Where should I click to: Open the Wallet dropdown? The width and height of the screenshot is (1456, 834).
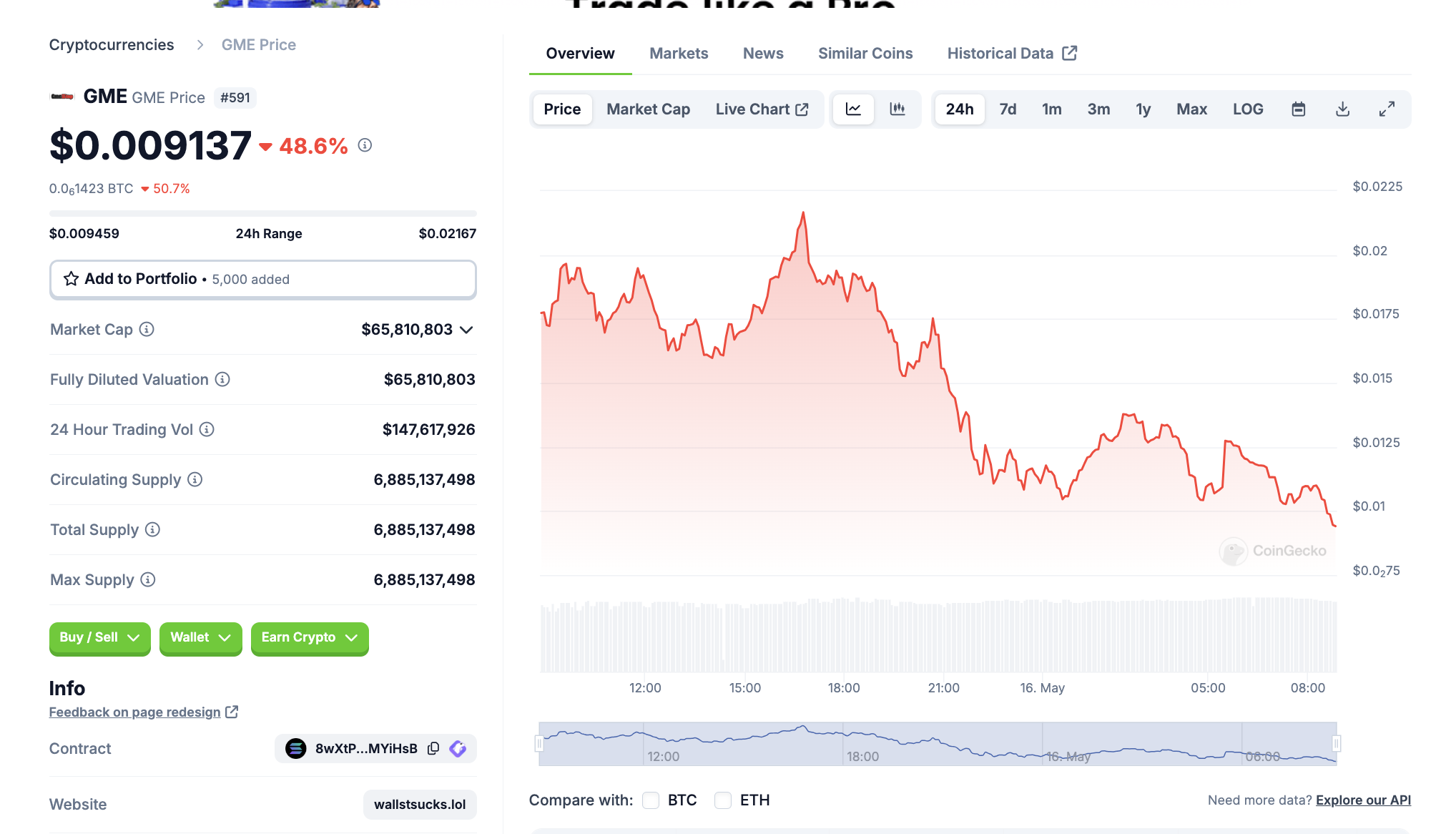tap(200, 637)
